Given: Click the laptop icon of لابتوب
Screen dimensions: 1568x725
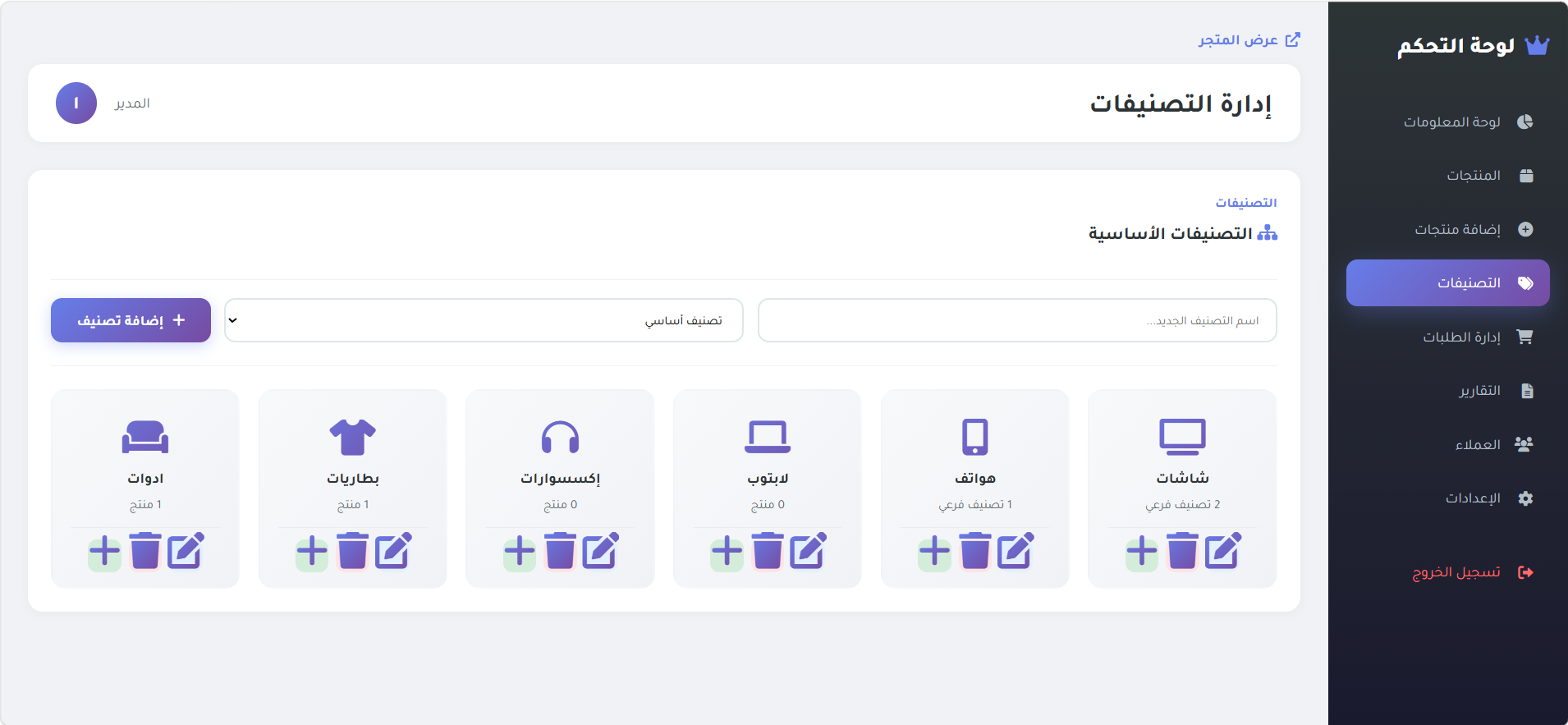Looking at the screenshot, I should pyautogui.click(x=768, y=437).
